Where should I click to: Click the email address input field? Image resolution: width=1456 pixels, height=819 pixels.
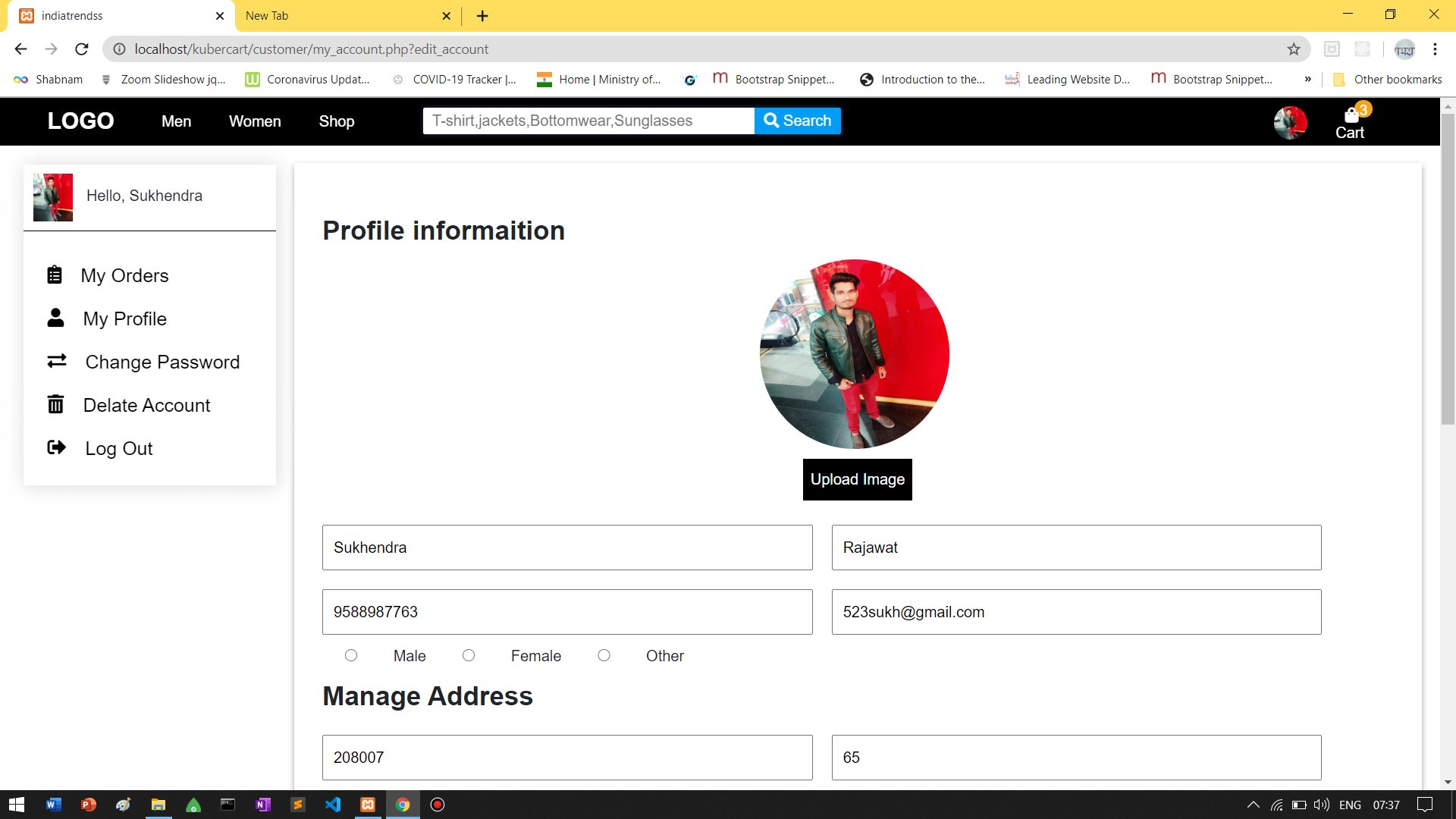1076,612
